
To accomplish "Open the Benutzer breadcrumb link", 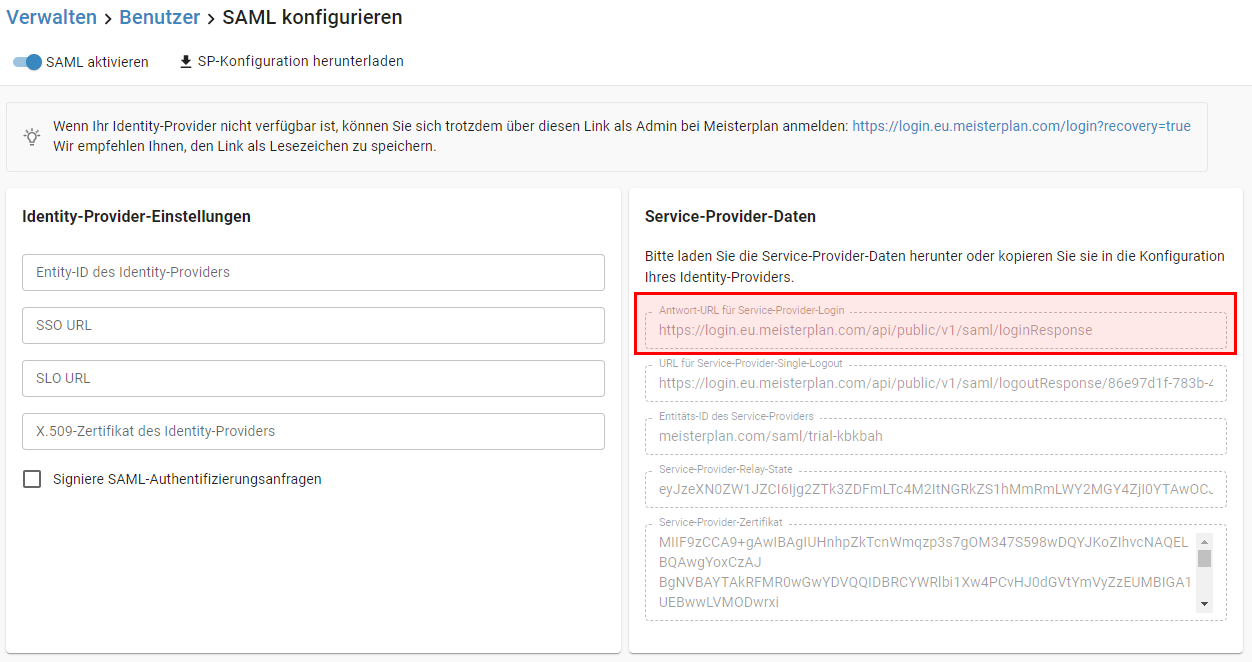I will click(x=160, y=17).
